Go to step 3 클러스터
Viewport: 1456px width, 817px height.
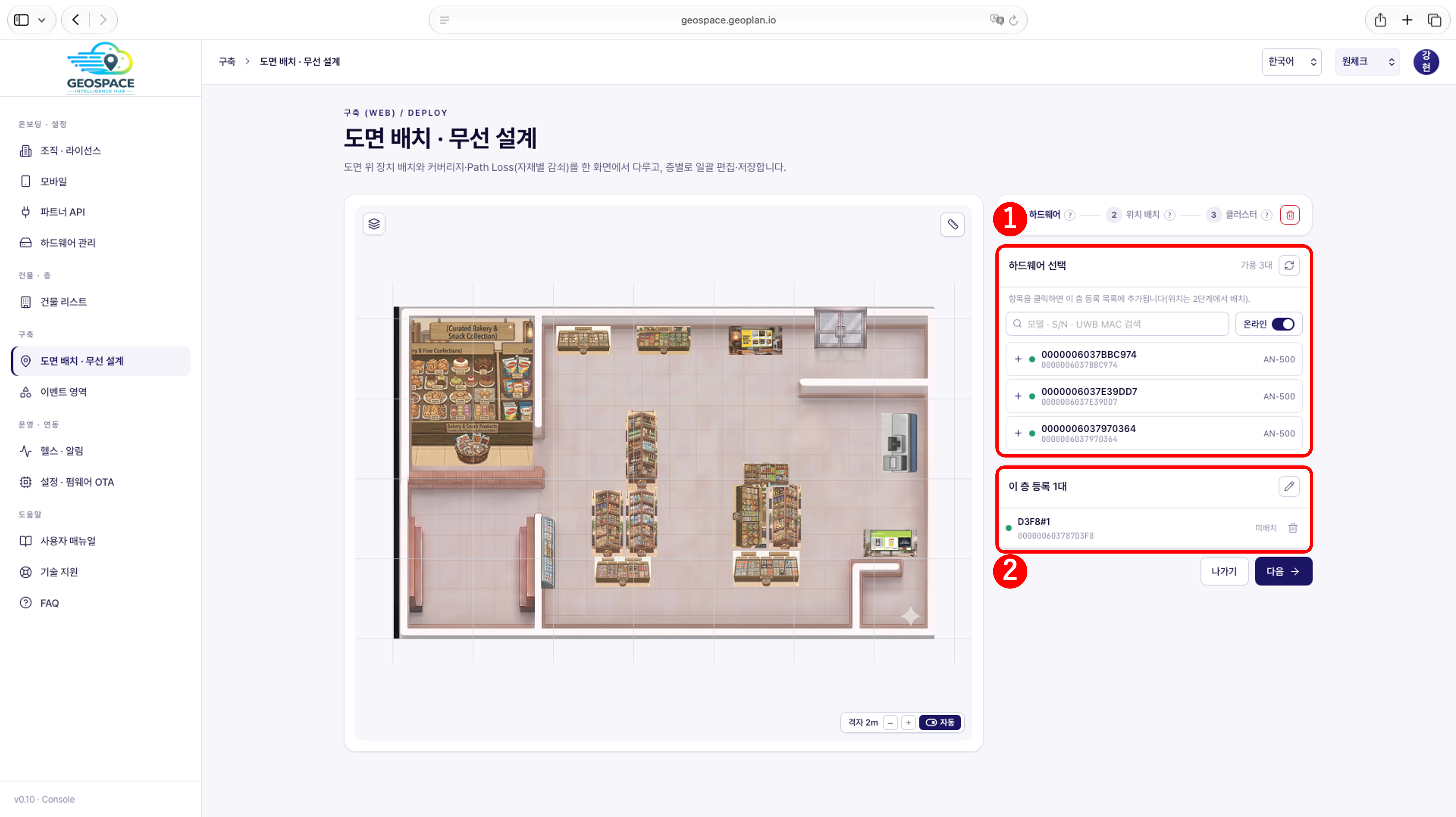pos(1232,215)
